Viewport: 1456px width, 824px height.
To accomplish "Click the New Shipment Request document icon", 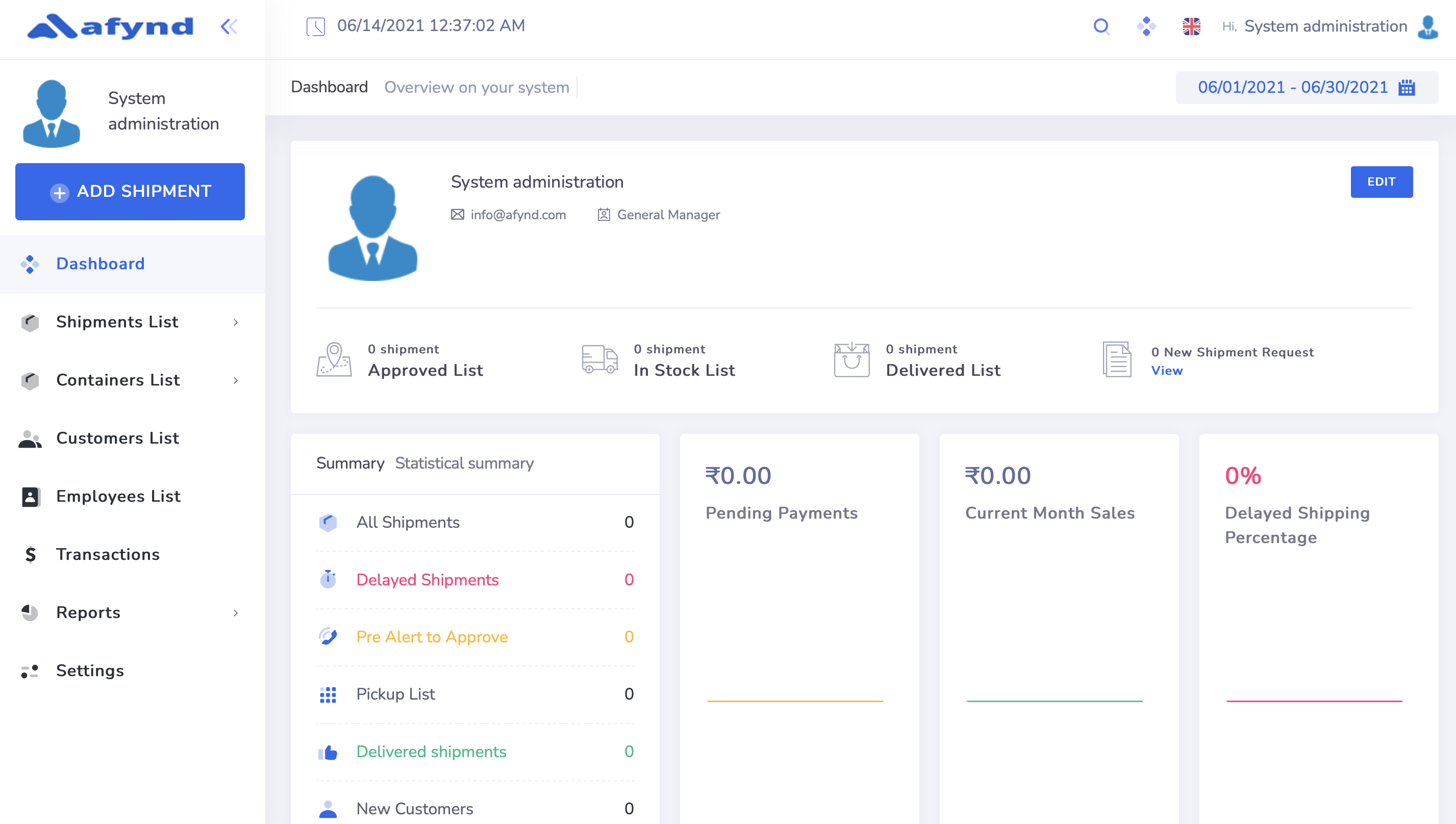I will (x=1117, y=359).
